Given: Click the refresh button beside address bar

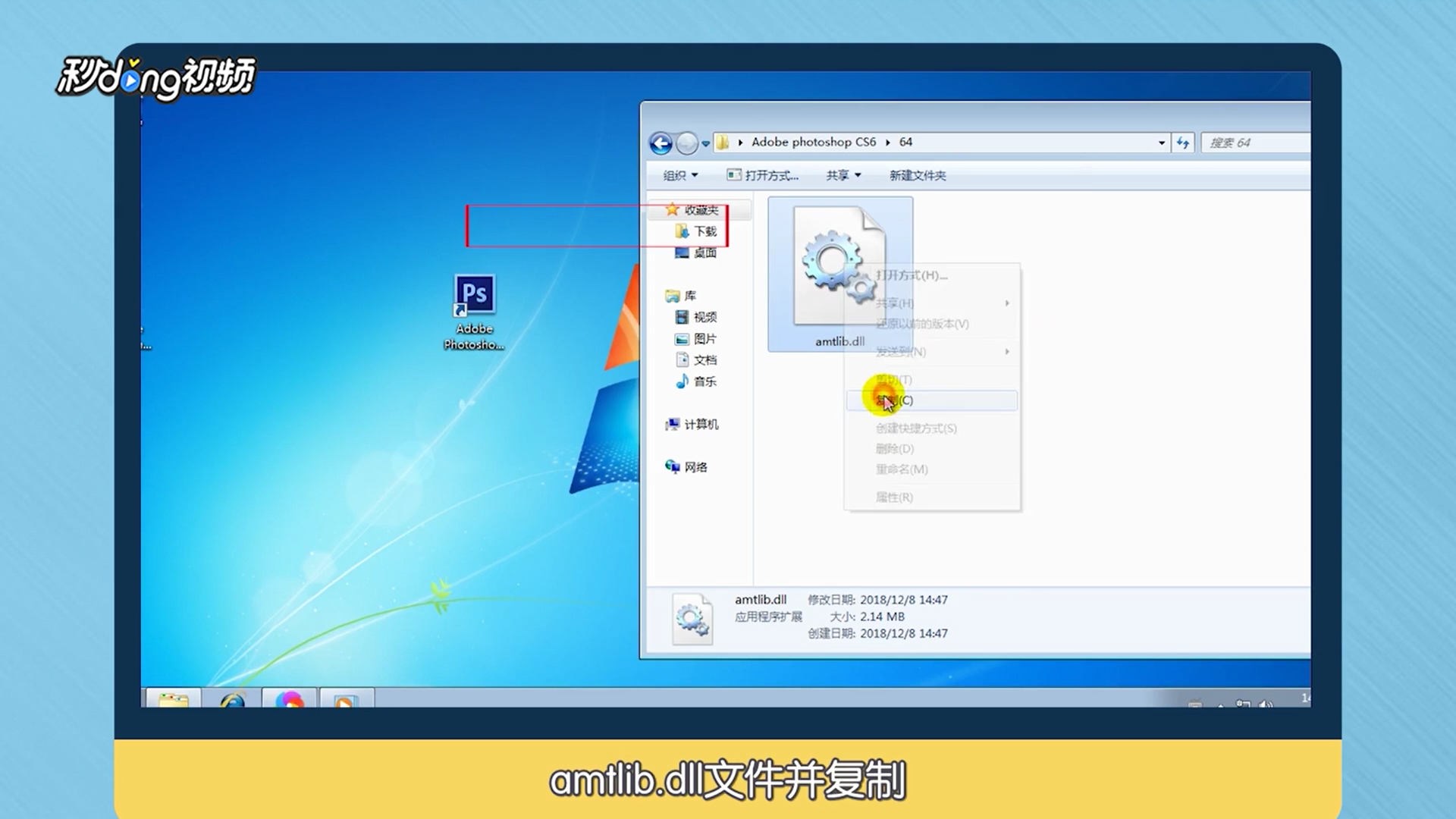Looking at the screenshot, I should point(1183,143).
